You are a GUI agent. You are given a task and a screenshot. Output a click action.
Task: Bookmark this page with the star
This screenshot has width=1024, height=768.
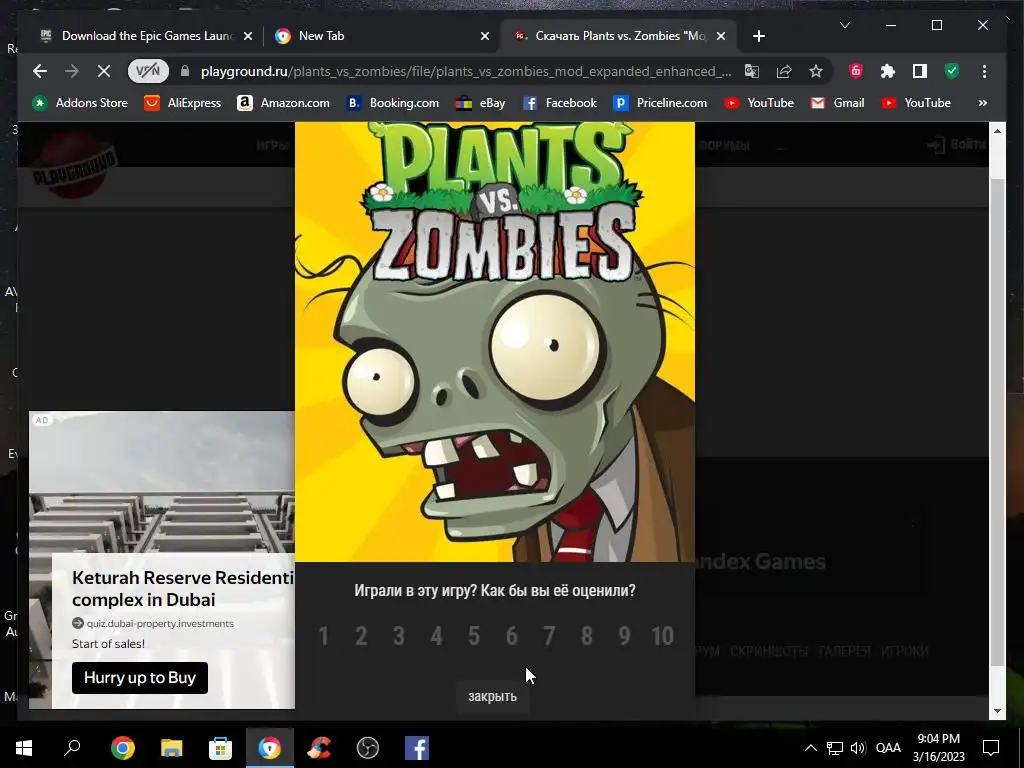pos(816,71)
